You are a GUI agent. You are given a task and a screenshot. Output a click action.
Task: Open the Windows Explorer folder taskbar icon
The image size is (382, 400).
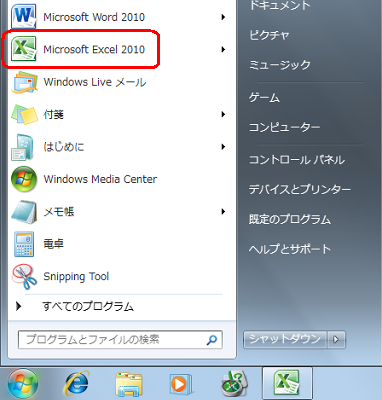point(129,384)
